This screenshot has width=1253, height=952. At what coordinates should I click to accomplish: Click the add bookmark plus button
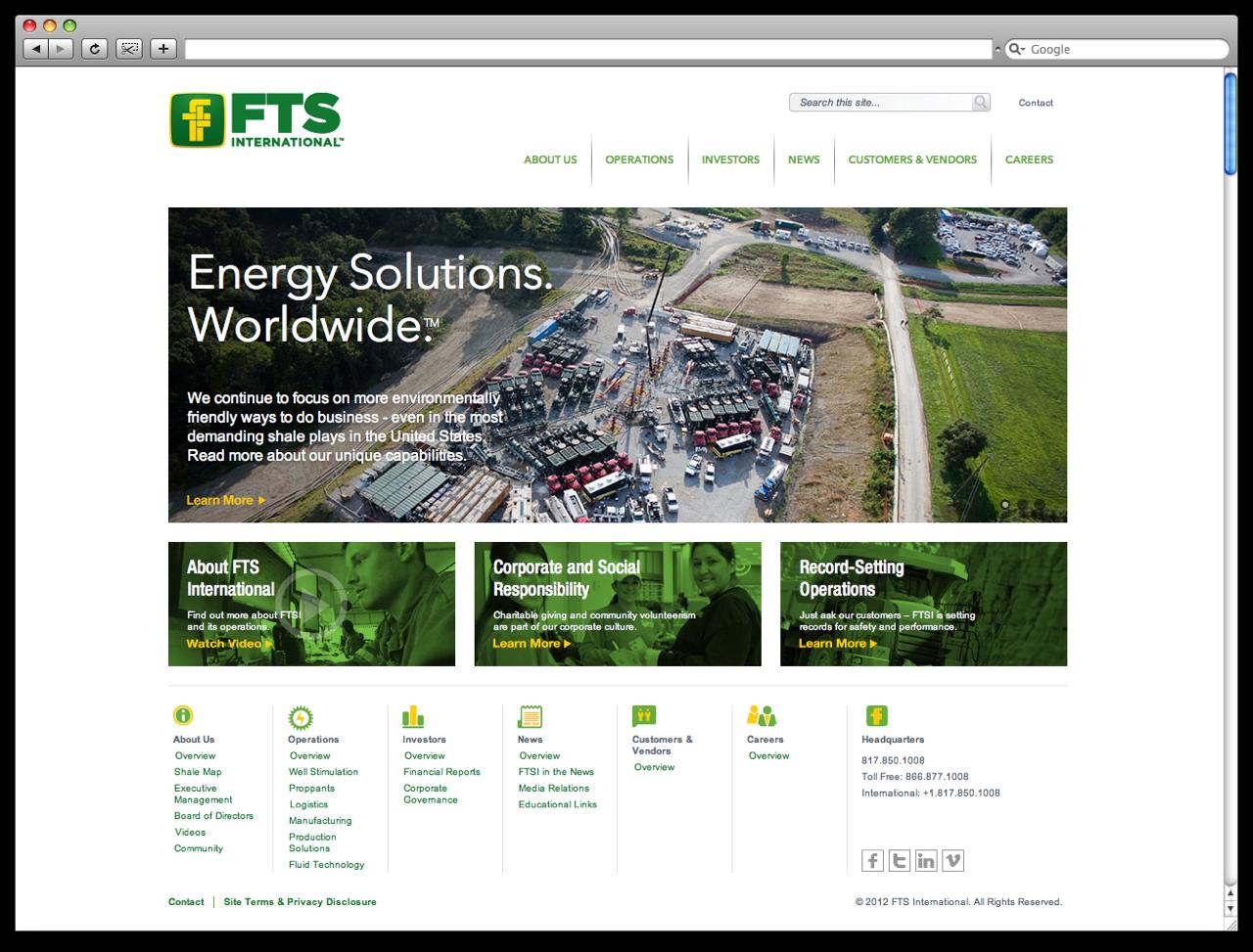(x=162, y=49)
